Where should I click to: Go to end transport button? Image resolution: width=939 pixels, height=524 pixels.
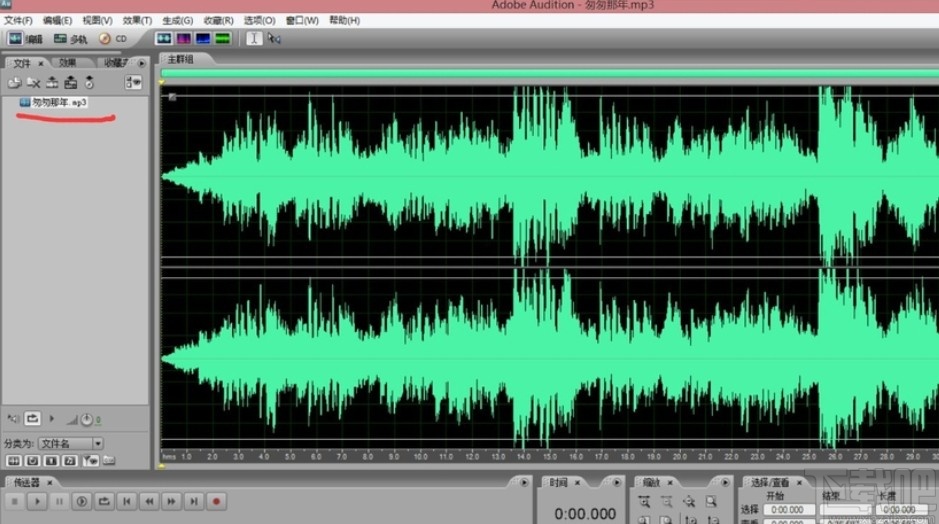coord(194,501)
